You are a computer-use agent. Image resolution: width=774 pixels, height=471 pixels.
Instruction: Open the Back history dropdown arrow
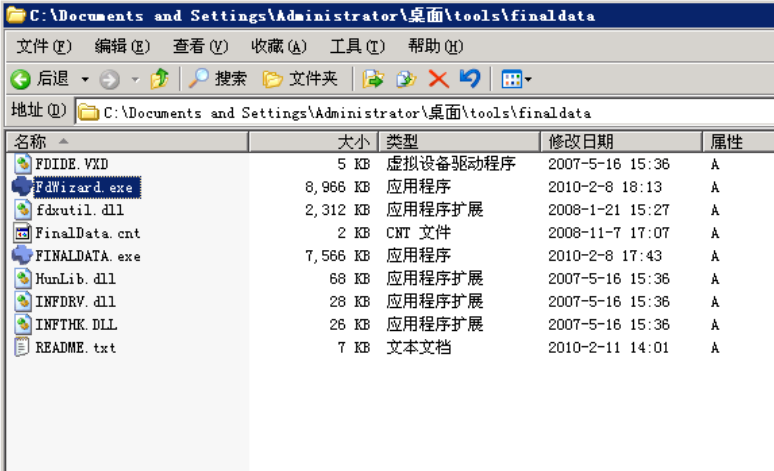click(85, 79)
